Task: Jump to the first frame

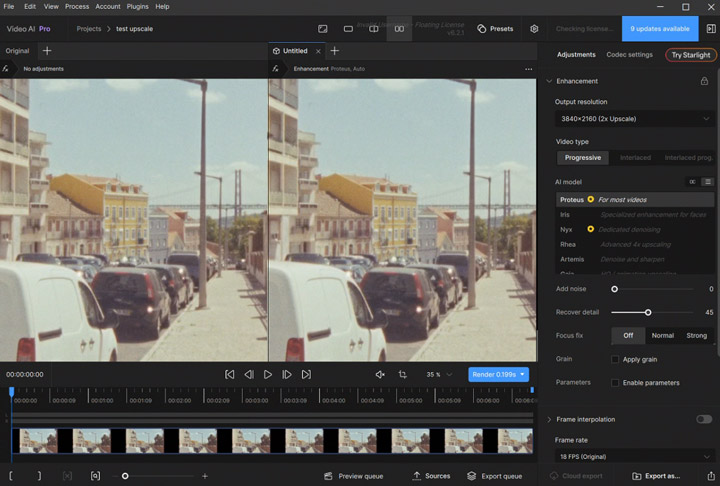Action: pyautogui.click(x=229, y=374)
